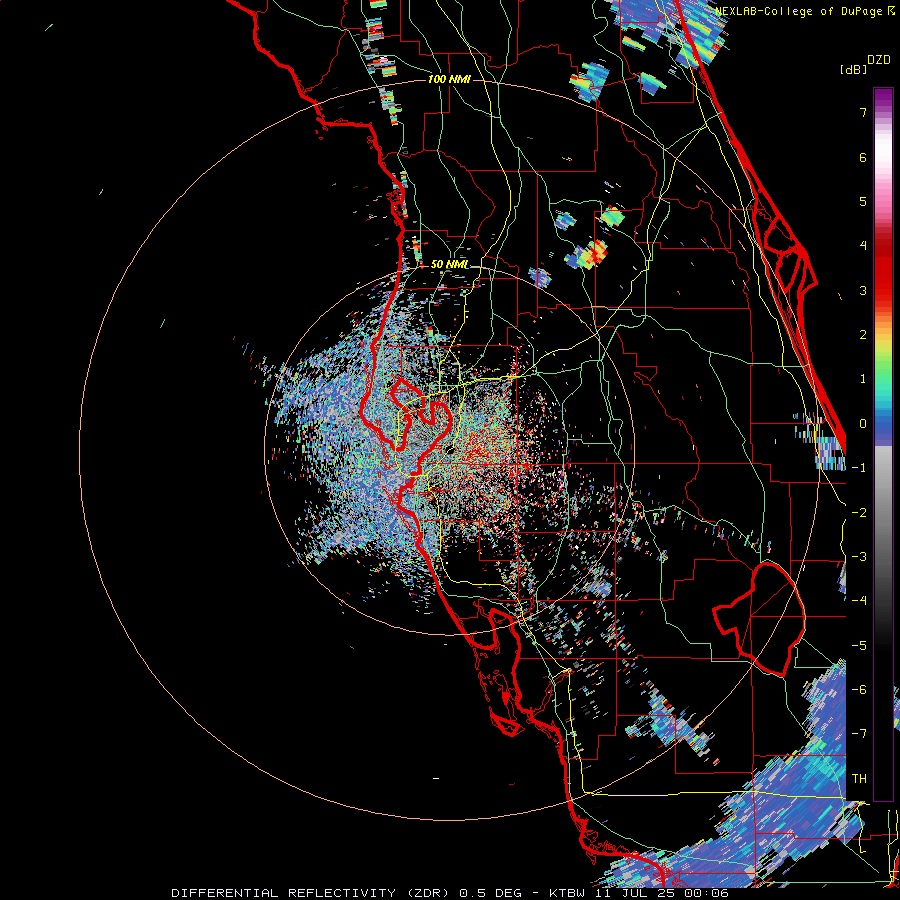
Task: Click the -2 value on the color scale
Action: click(x=859, y=512)
